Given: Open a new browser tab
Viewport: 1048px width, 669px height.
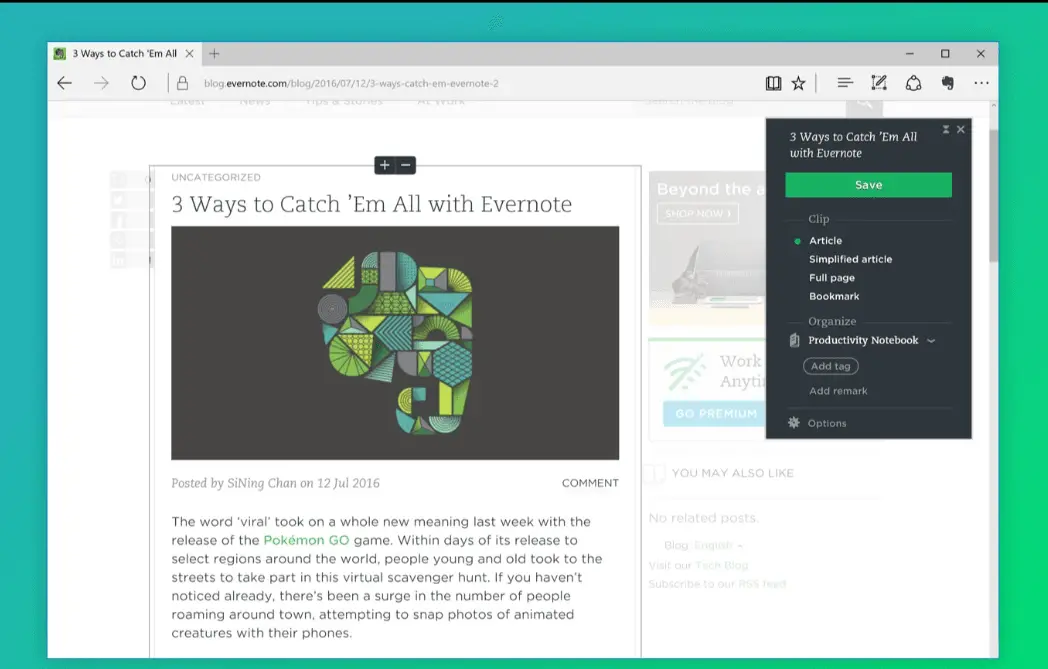Looking at the screenshot, I should 214,53.
